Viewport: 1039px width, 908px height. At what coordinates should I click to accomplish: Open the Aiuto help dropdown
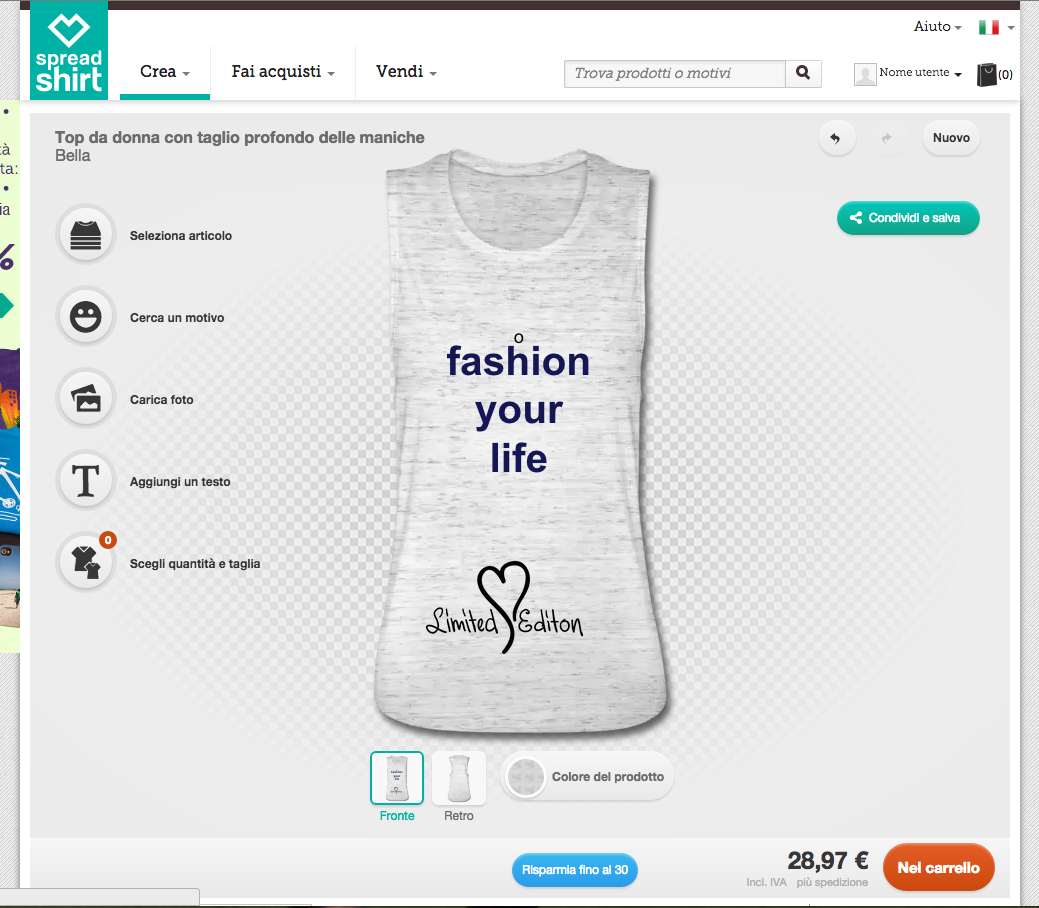point(937,27)
